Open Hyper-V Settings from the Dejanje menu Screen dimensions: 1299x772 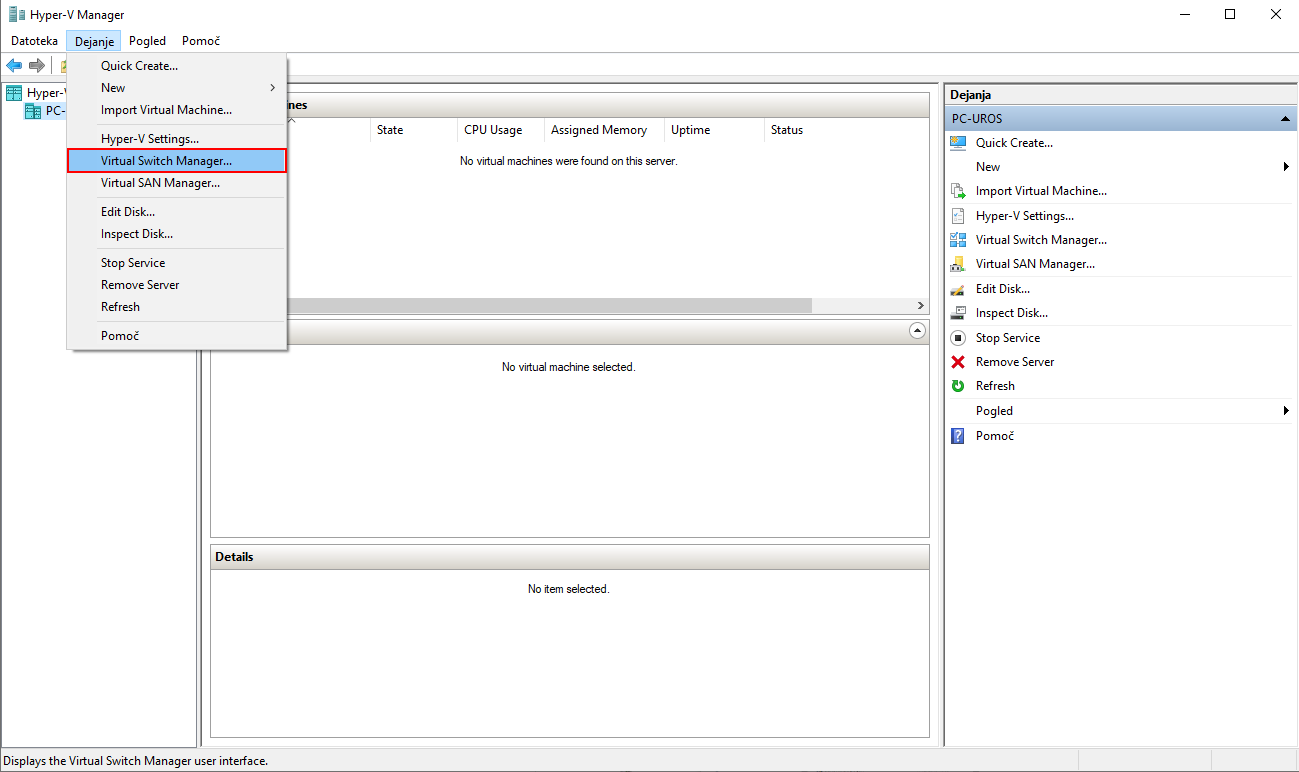[x=177, y=139]
